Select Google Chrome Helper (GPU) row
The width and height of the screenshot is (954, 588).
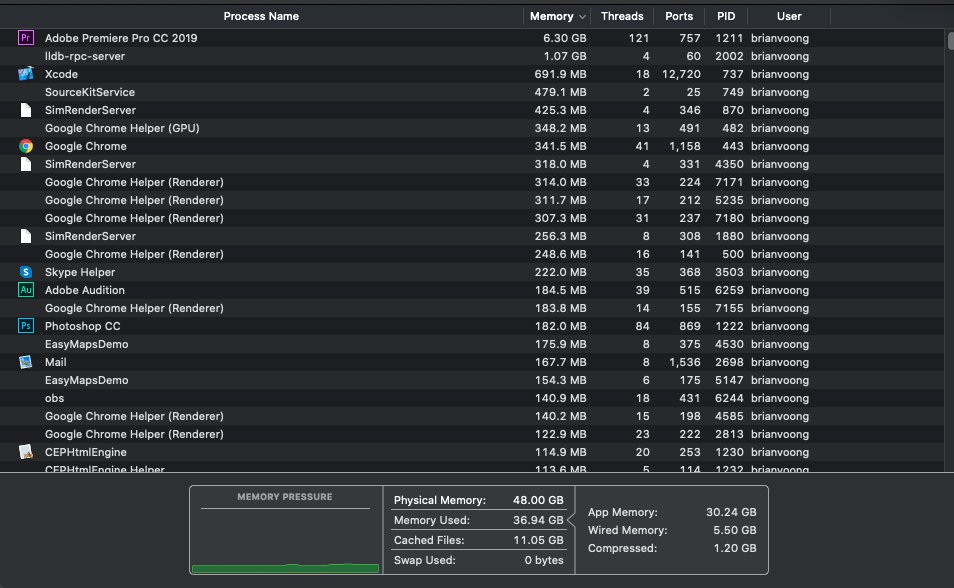click(x=472, y=128)
